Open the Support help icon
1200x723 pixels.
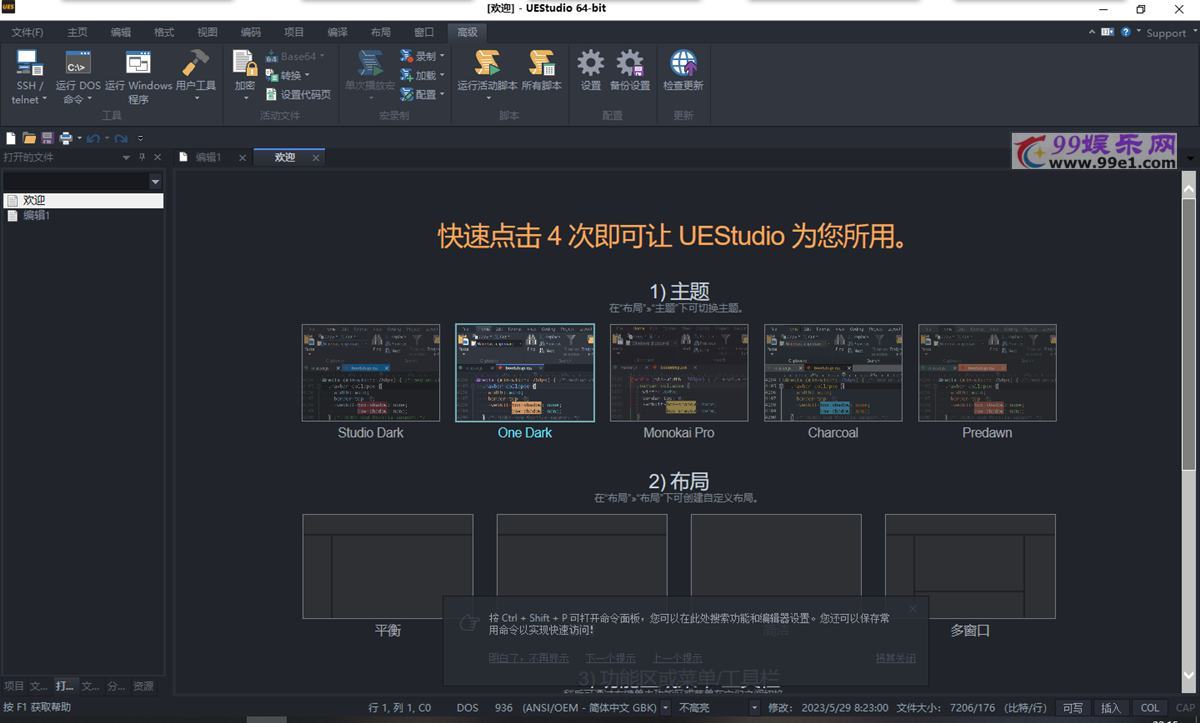coord(1126,32)
